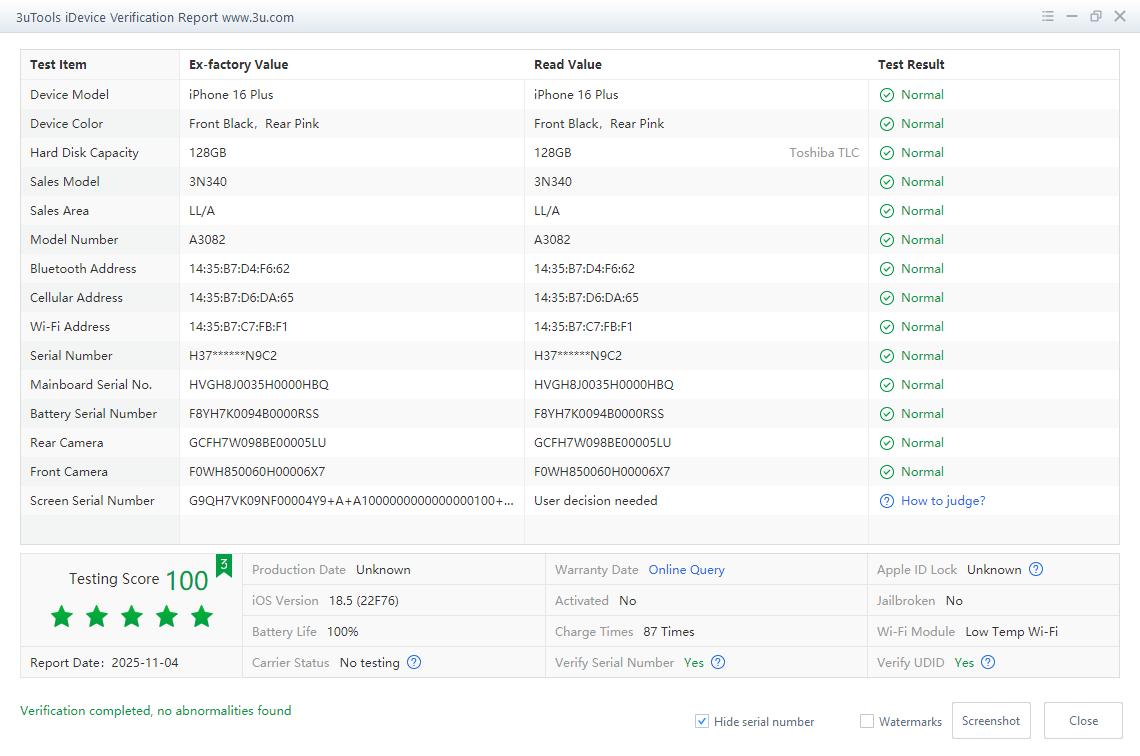1140x756 pixels.
Task: Click the Normal checkmark icon for Device Model
Action: point(886,95)
